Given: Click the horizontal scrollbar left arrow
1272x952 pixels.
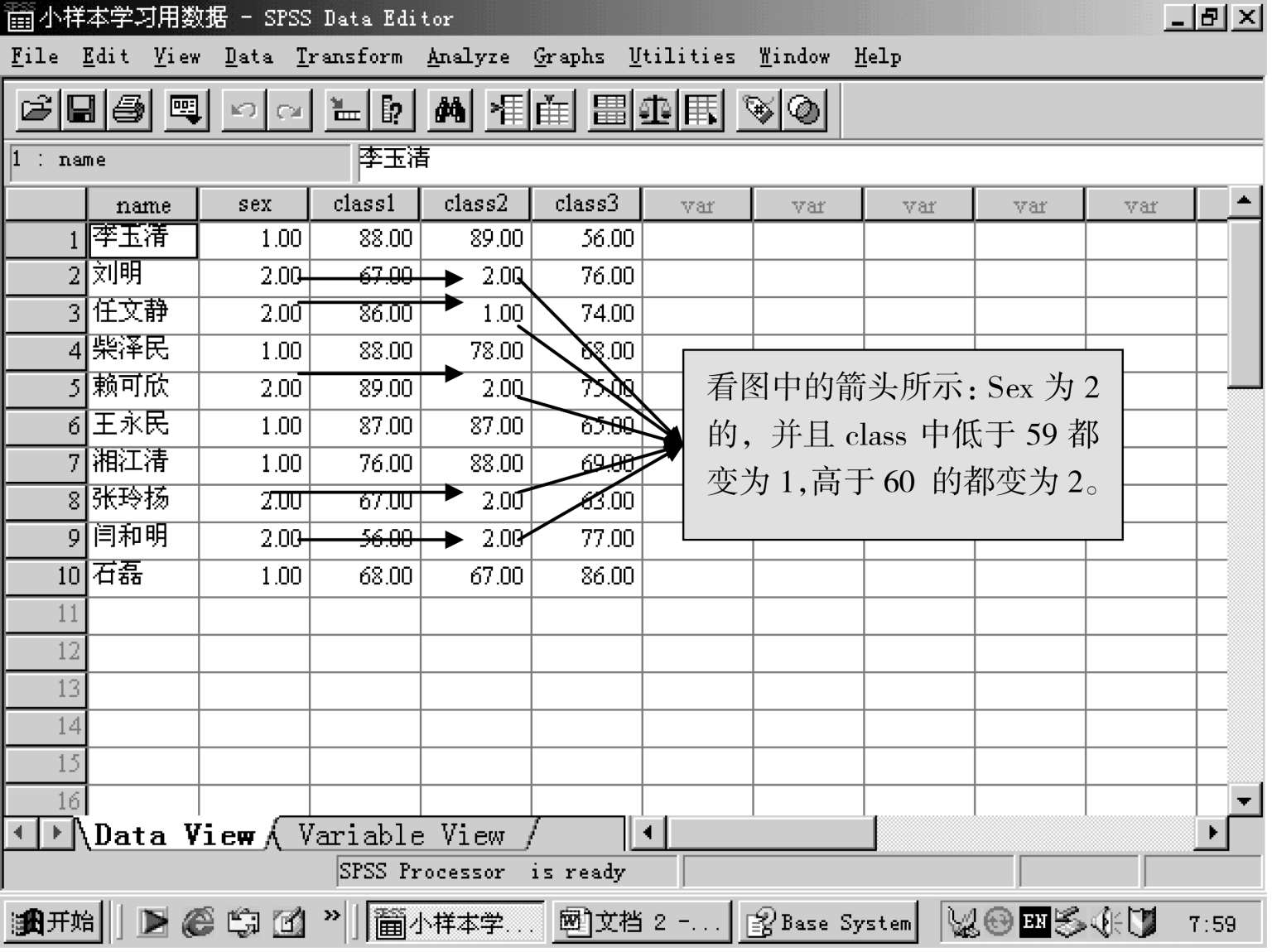Looking at the screenshot, I should coord(648,832).
